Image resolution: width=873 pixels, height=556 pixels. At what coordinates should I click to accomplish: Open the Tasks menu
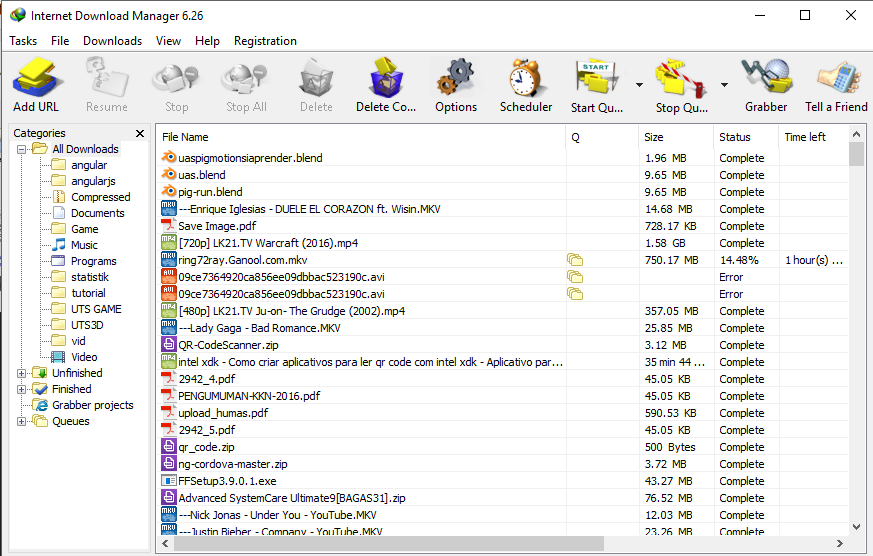23,41
